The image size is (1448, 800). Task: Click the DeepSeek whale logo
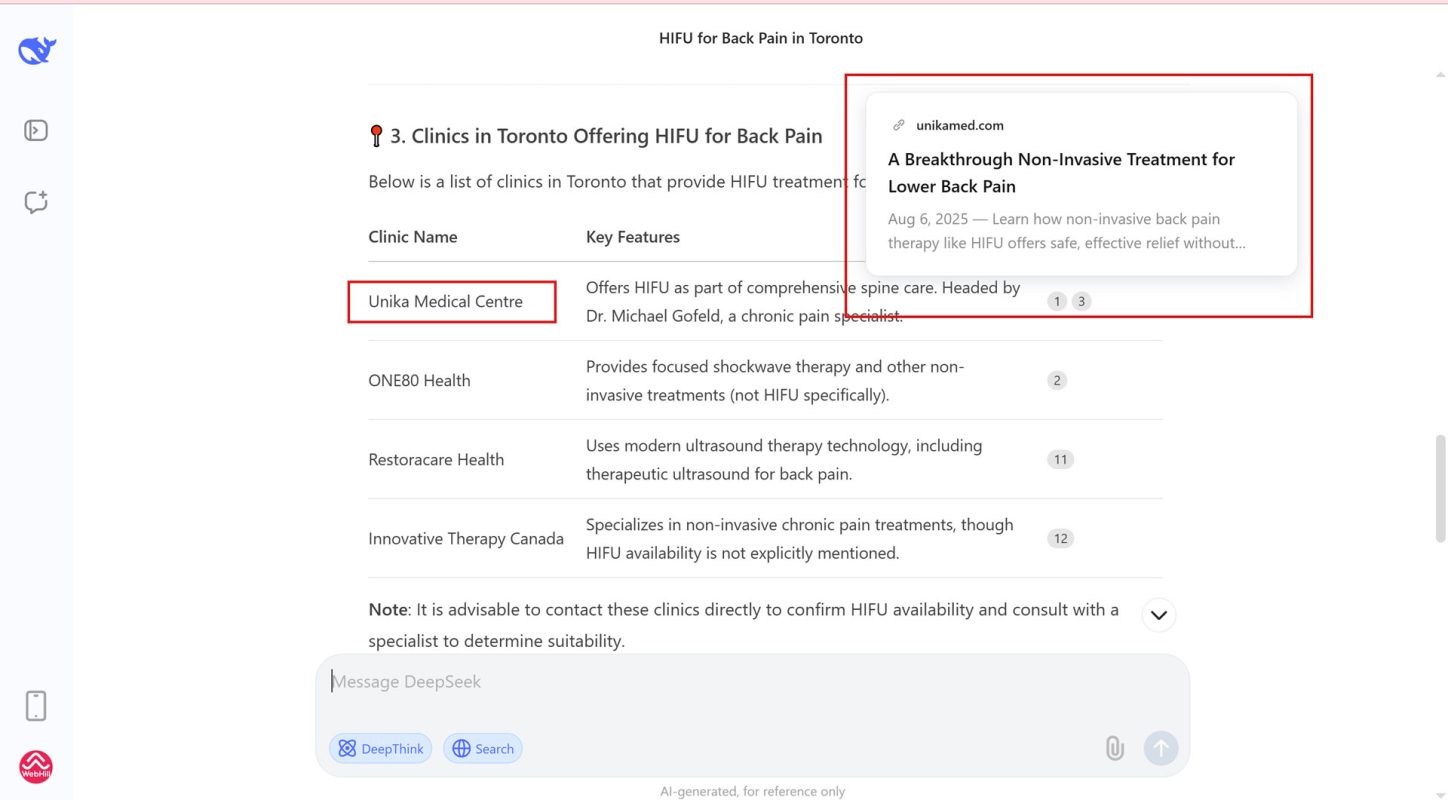36,49
